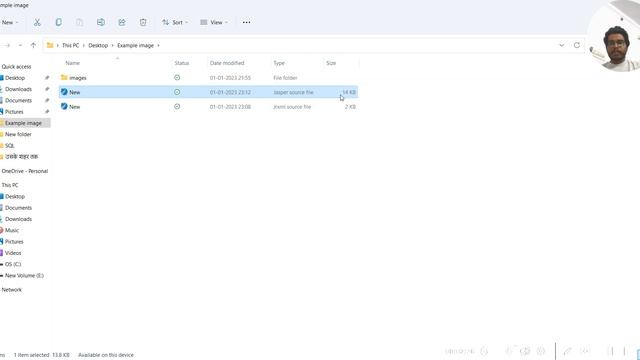The image size is (640, 360).
Task: Click 'Example image' in breadcrumb path
Action: pos(136,45)
